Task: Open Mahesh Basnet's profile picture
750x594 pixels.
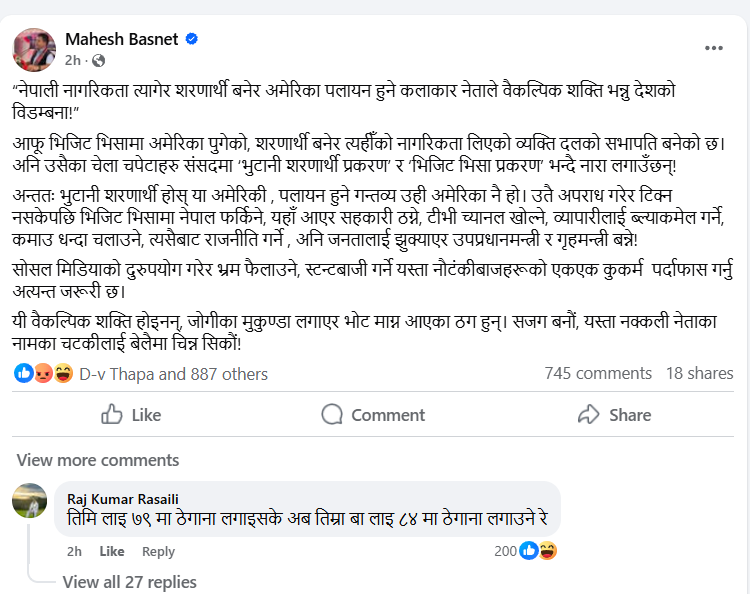Action: (34, 48)
